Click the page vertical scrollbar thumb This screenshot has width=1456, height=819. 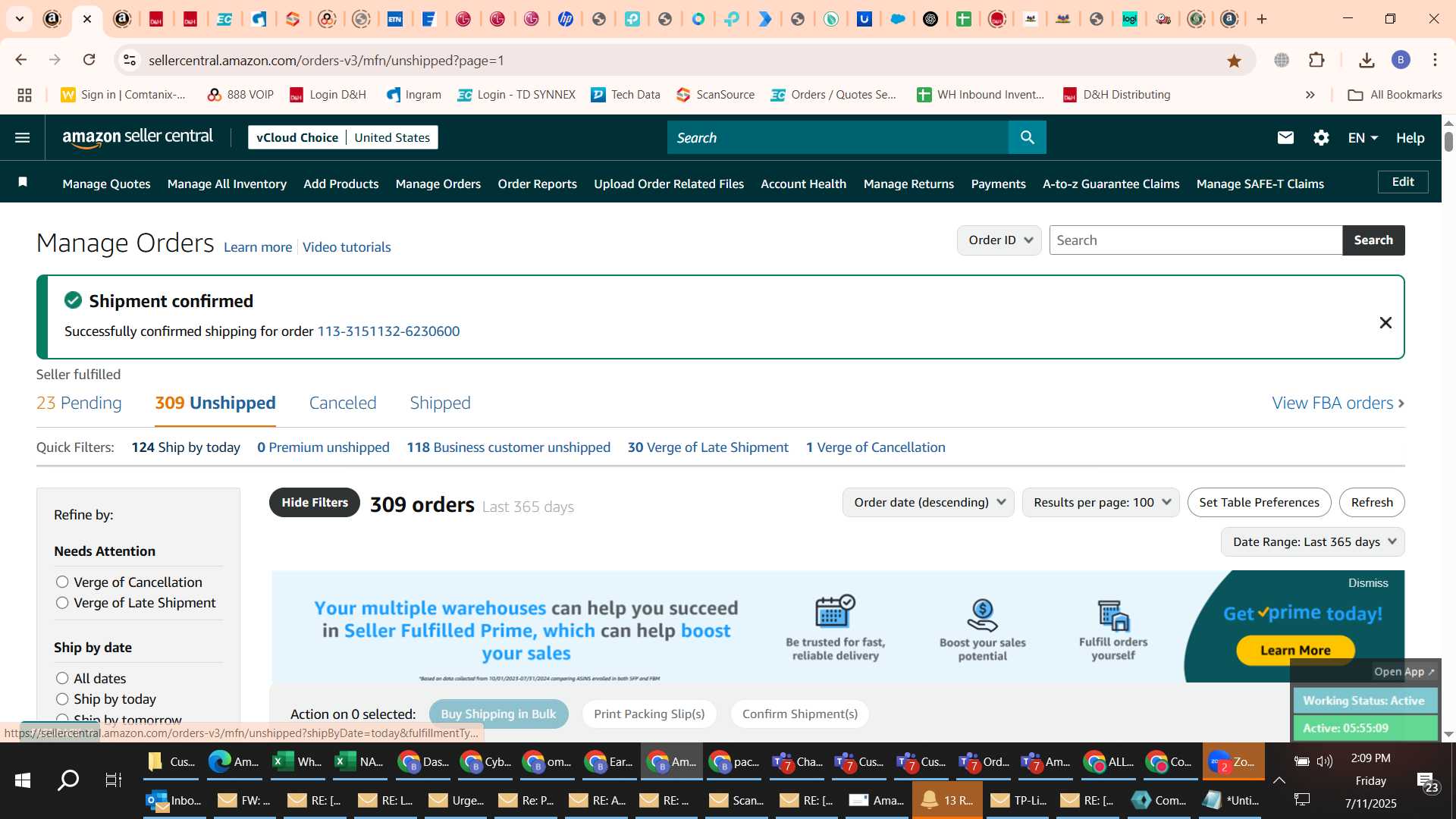pyautogui.click(x=1448, y=141)
